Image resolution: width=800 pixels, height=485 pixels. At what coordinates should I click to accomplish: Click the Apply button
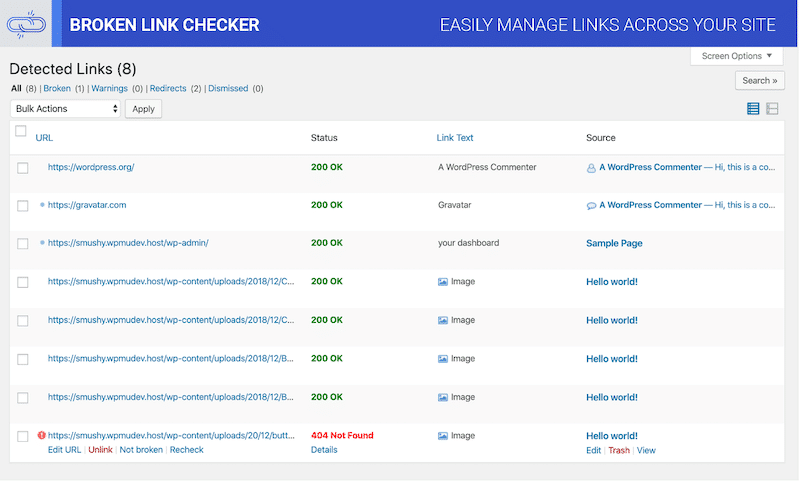pos(143,109)
